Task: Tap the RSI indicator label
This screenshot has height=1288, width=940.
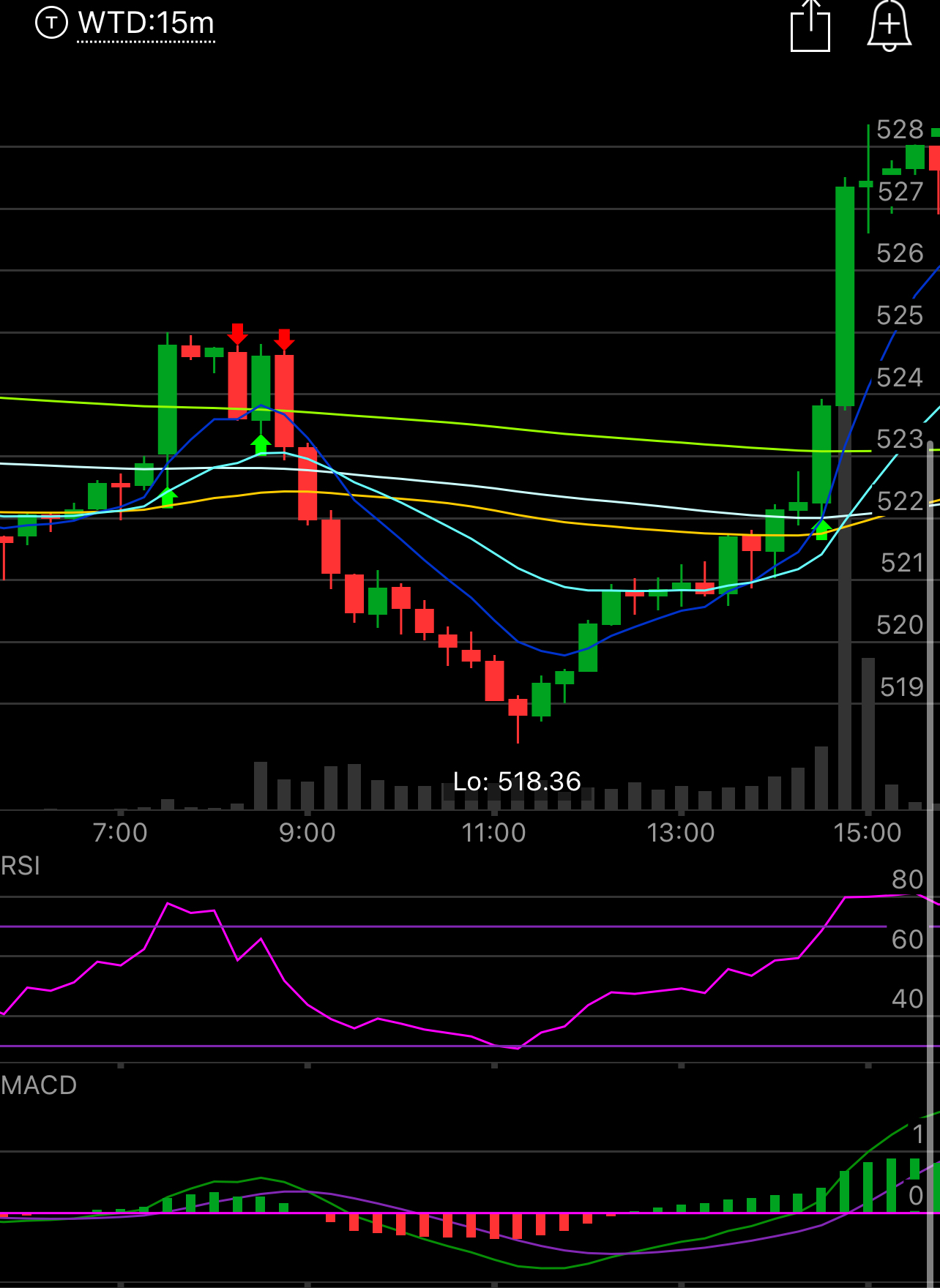Action: [20, 866]
